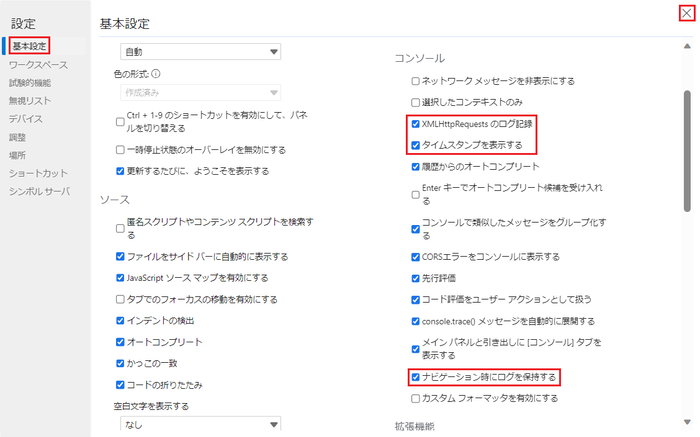The height and width of the screenshot is (437, 700).
Task: Click the scrollbar up arrow
Action: [x=687, y=46]
